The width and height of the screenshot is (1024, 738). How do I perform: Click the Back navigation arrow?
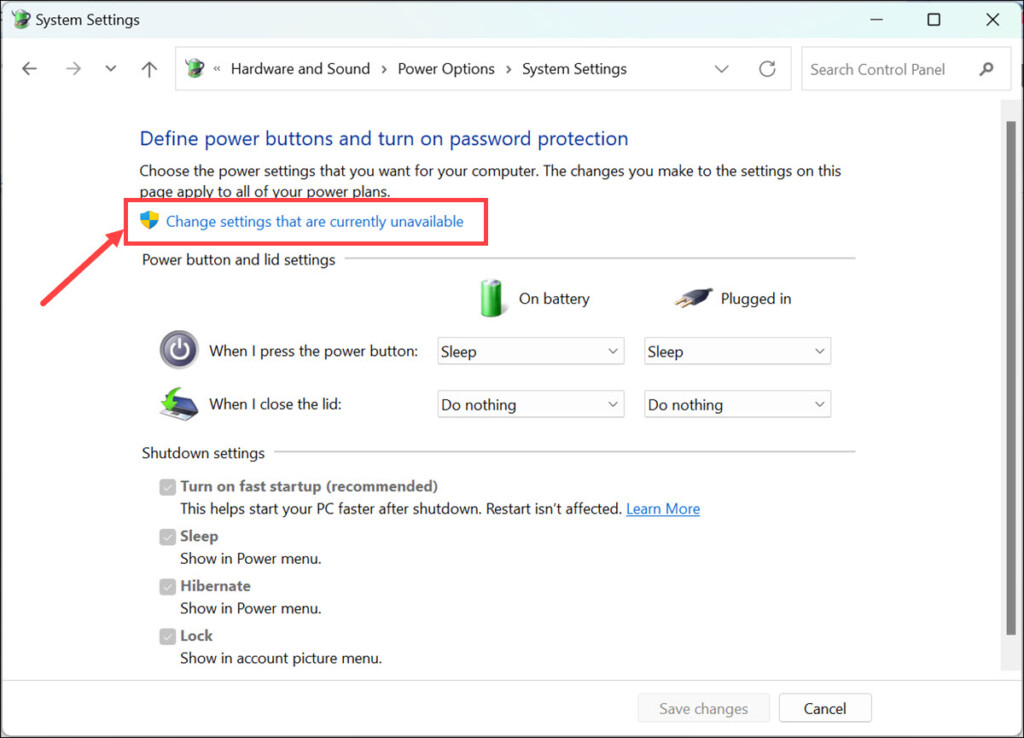click(30, 69)
